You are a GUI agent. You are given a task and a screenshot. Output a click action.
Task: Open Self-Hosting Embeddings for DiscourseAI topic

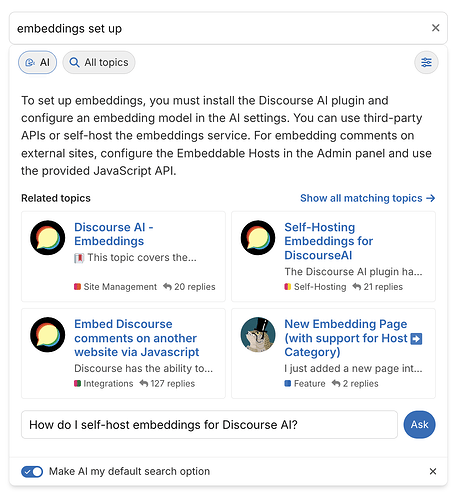pos(328,241)
